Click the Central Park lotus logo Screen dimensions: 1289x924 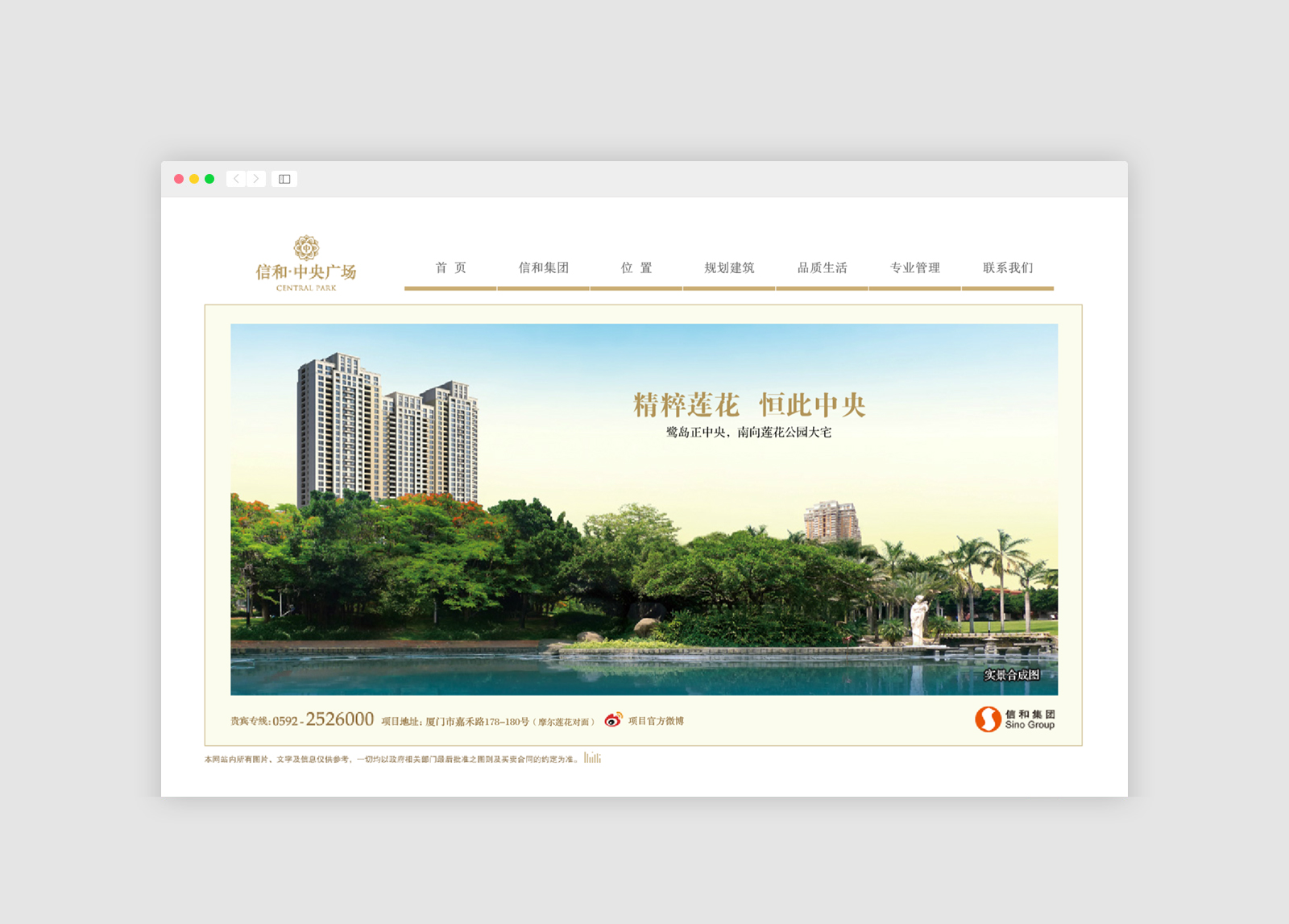pos(306,247)
